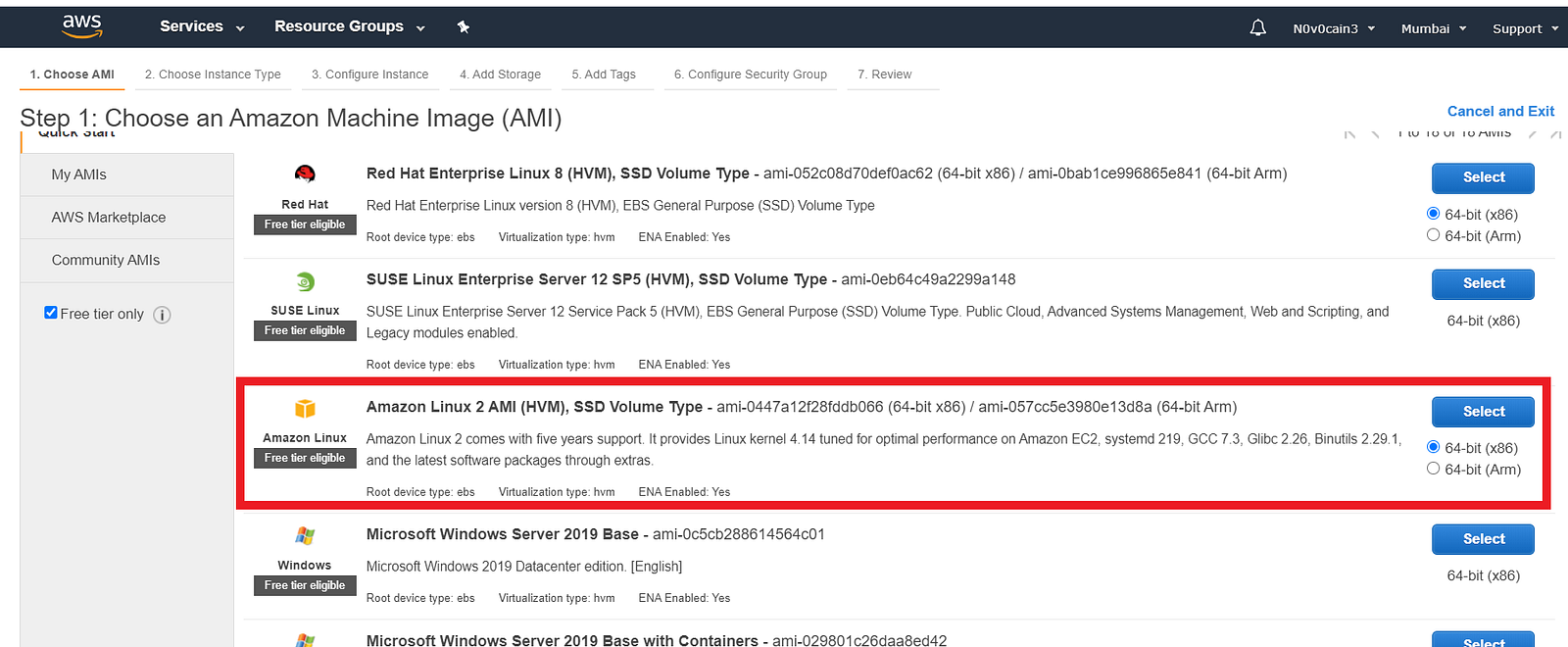
Task: Select 64-bit (x86) radio for Amazon Linux 2
Action: click(x=1434, y=447)
